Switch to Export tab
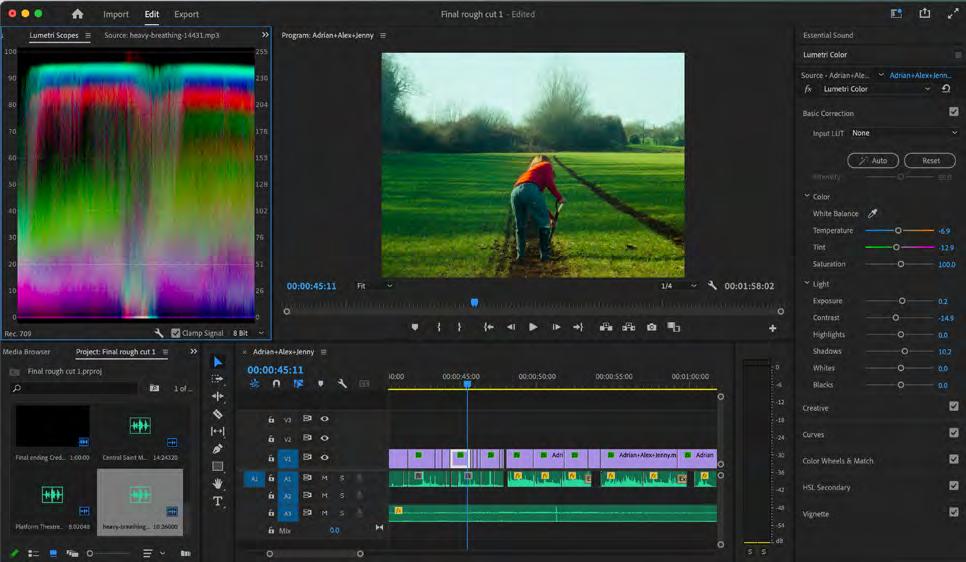 tap(186, 14)
